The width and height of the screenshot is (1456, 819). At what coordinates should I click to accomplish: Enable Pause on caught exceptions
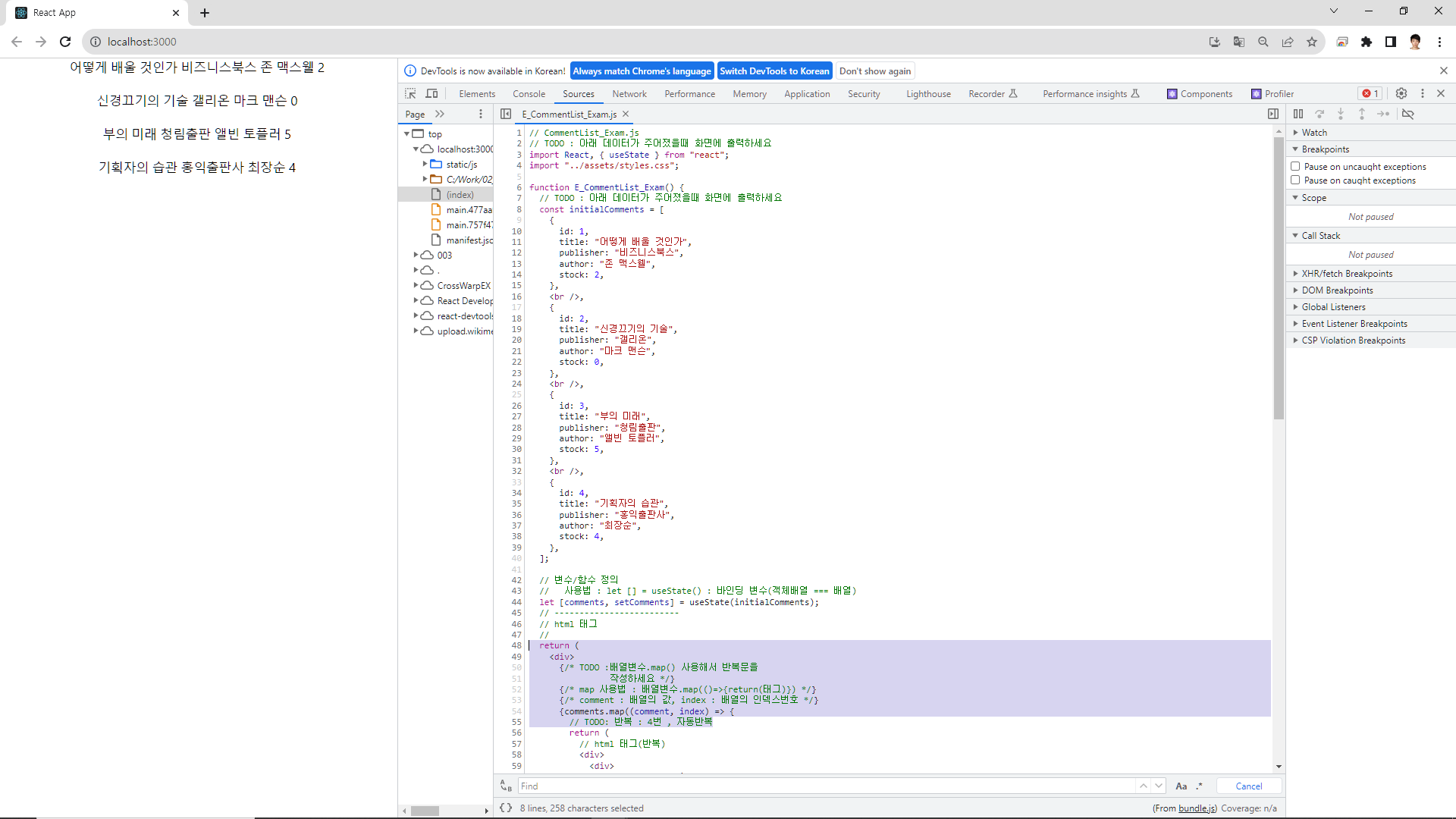pos(1296,180)
